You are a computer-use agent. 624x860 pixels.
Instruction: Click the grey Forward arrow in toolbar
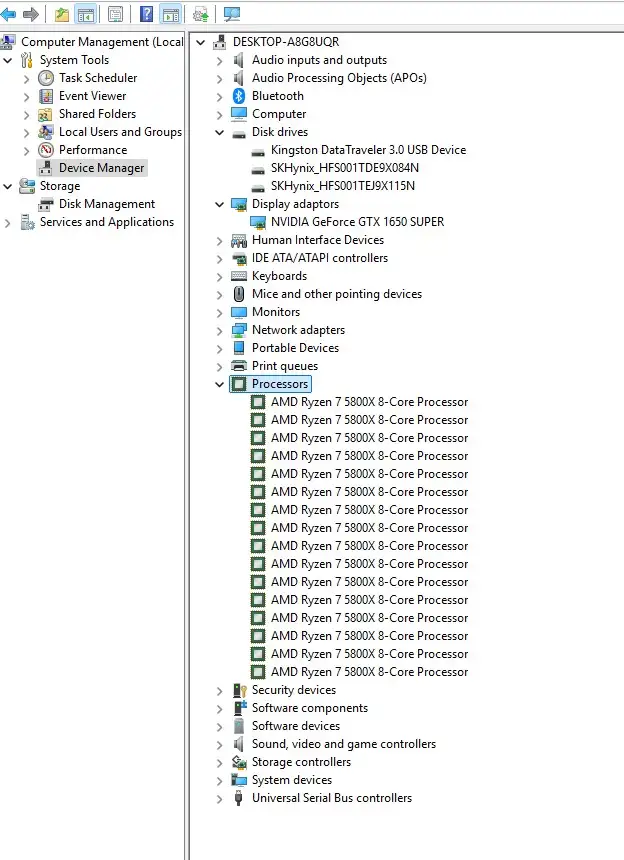click(31, 14)
